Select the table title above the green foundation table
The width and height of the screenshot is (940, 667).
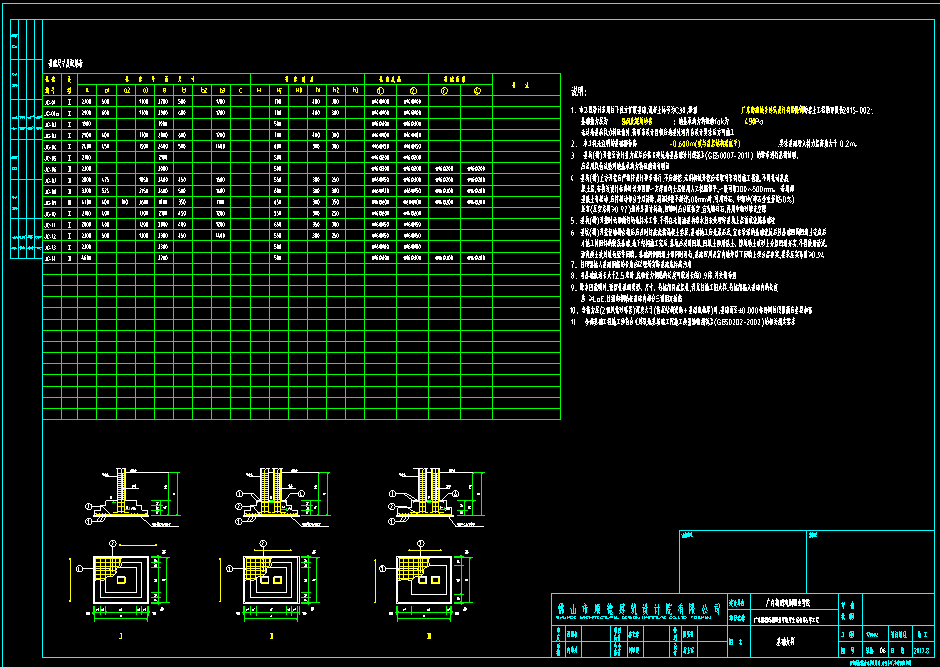pos(65,64)
